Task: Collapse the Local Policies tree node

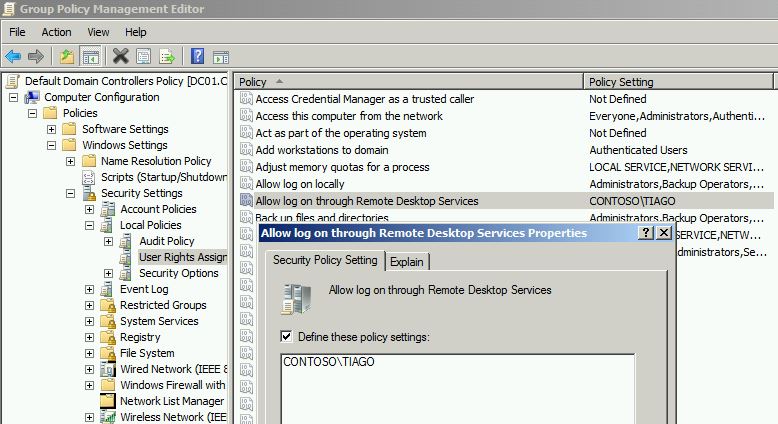Action: pyautogui.click(x=90, y=225)
